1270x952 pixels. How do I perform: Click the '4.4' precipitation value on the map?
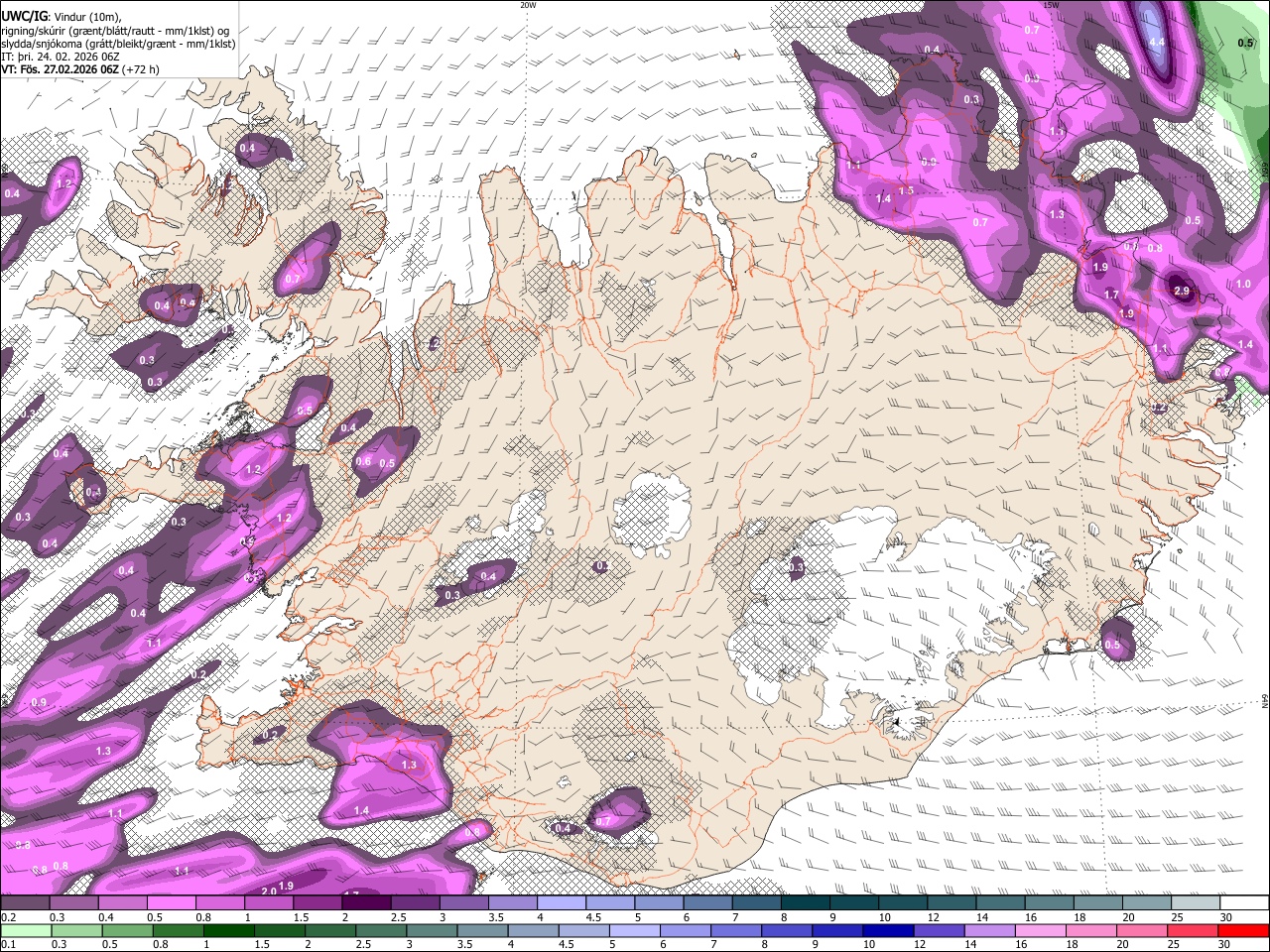pos(1156,43)
